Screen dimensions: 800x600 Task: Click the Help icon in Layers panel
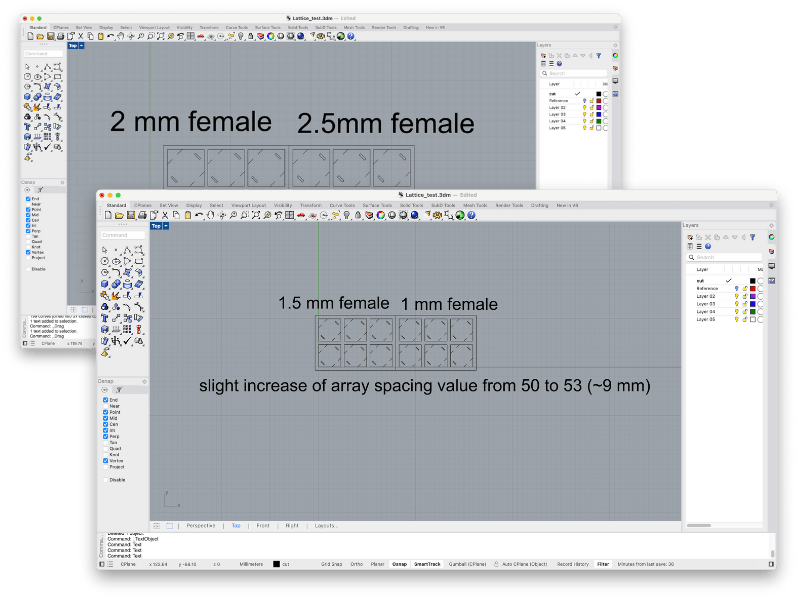[708, 246]
